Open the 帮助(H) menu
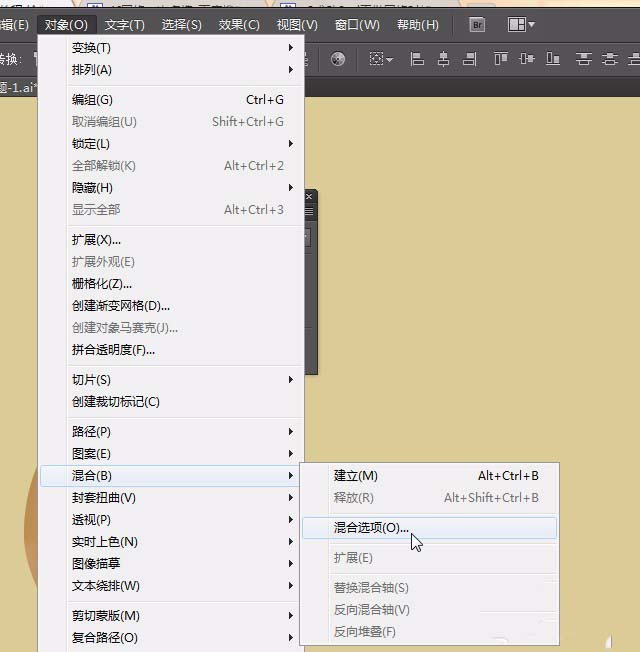This screenshot has height=652, width=640. 418,25
